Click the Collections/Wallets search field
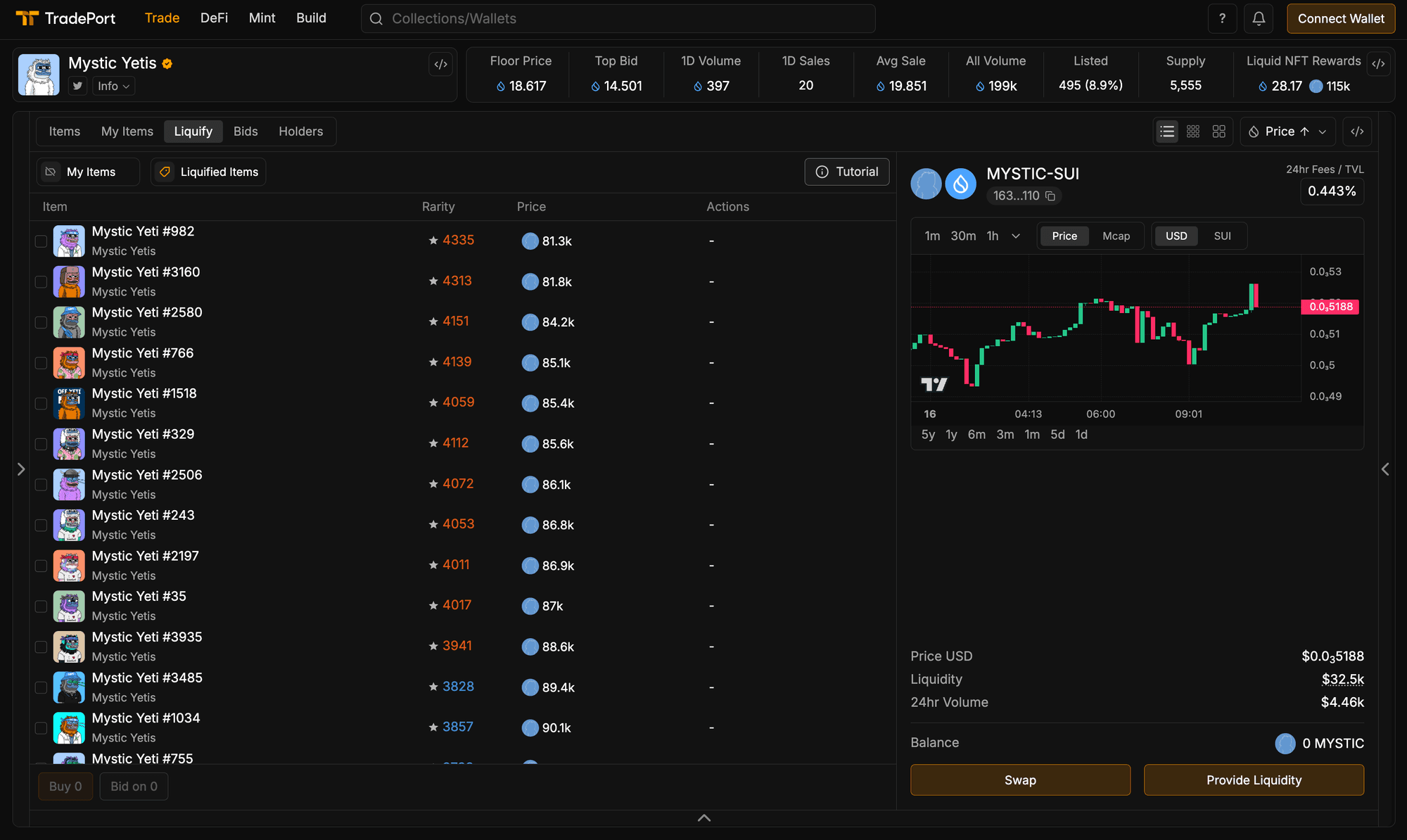Screen dimensions: 1407x840 618,18
